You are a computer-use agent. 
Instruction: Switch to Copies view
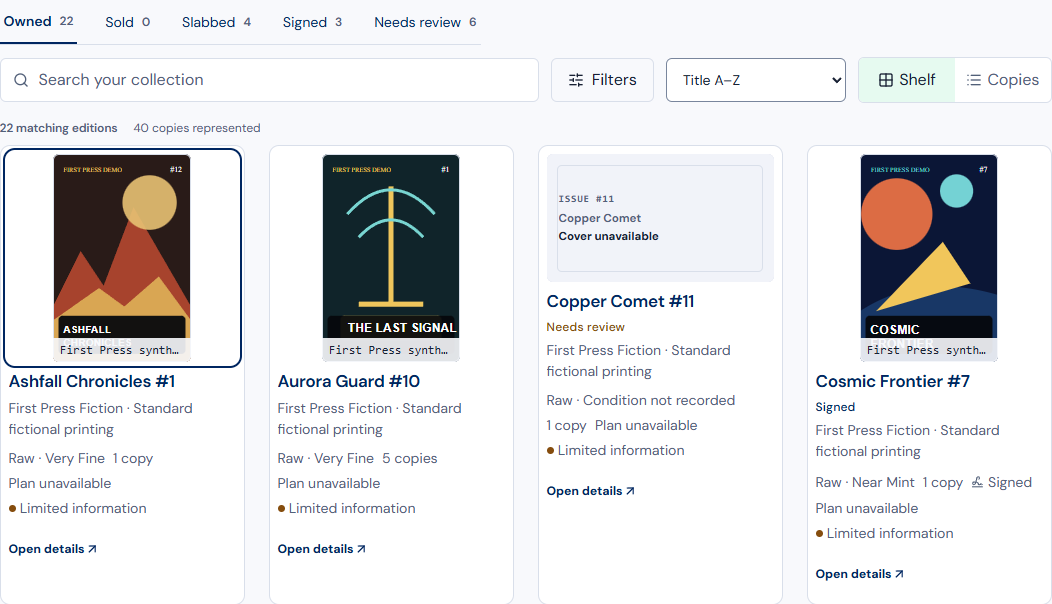[x=1003, y=80]
